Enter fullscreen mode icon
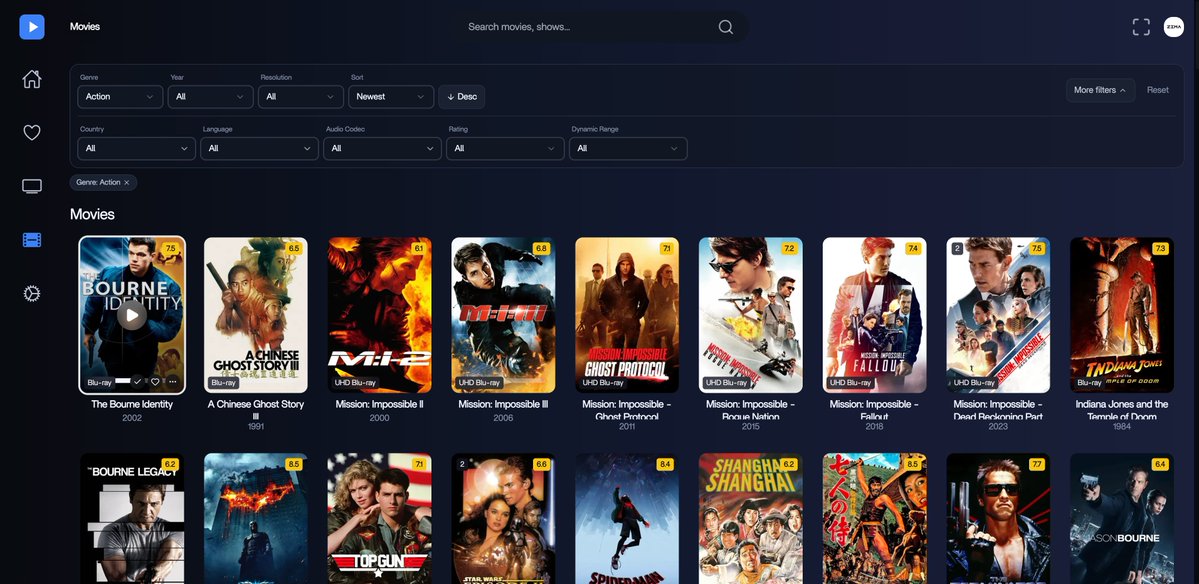This screenshot has height=584, width=1199. (1141, 27)
